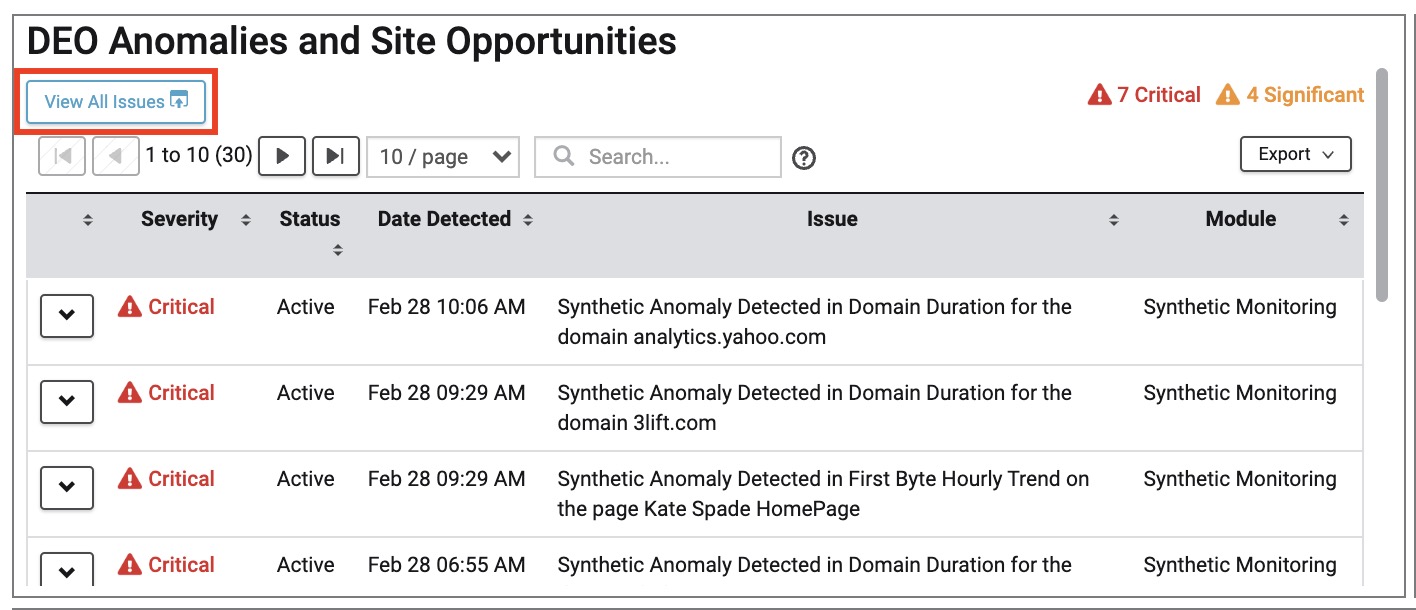The width and height of the screenshot is (1416, 610).
Task: Click the vertical scrollbar thumb
Action: (1382, 184)
